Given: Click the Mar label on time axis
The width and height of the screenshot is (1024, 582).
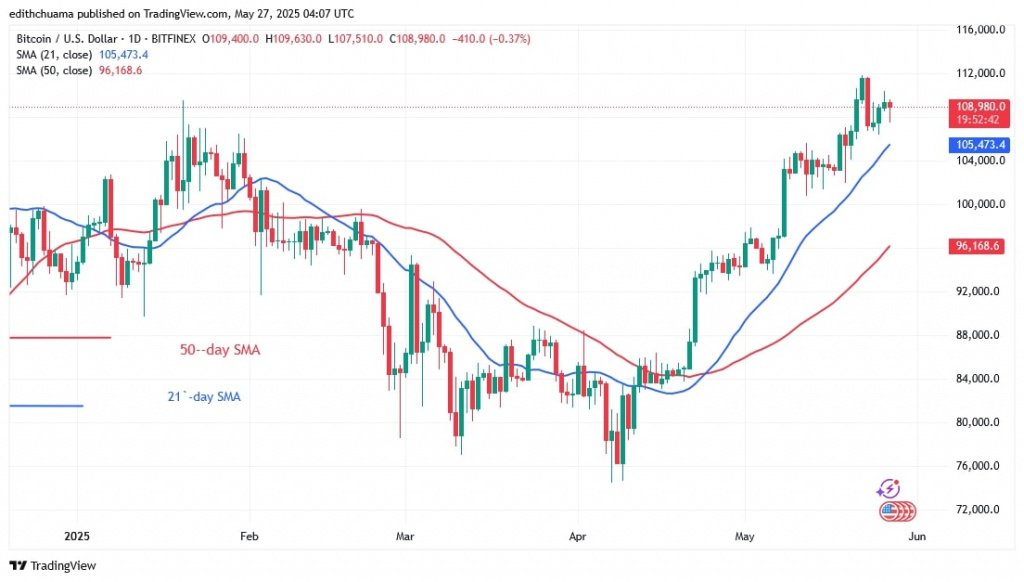Looking at the screenshot, I should (404, 537).
